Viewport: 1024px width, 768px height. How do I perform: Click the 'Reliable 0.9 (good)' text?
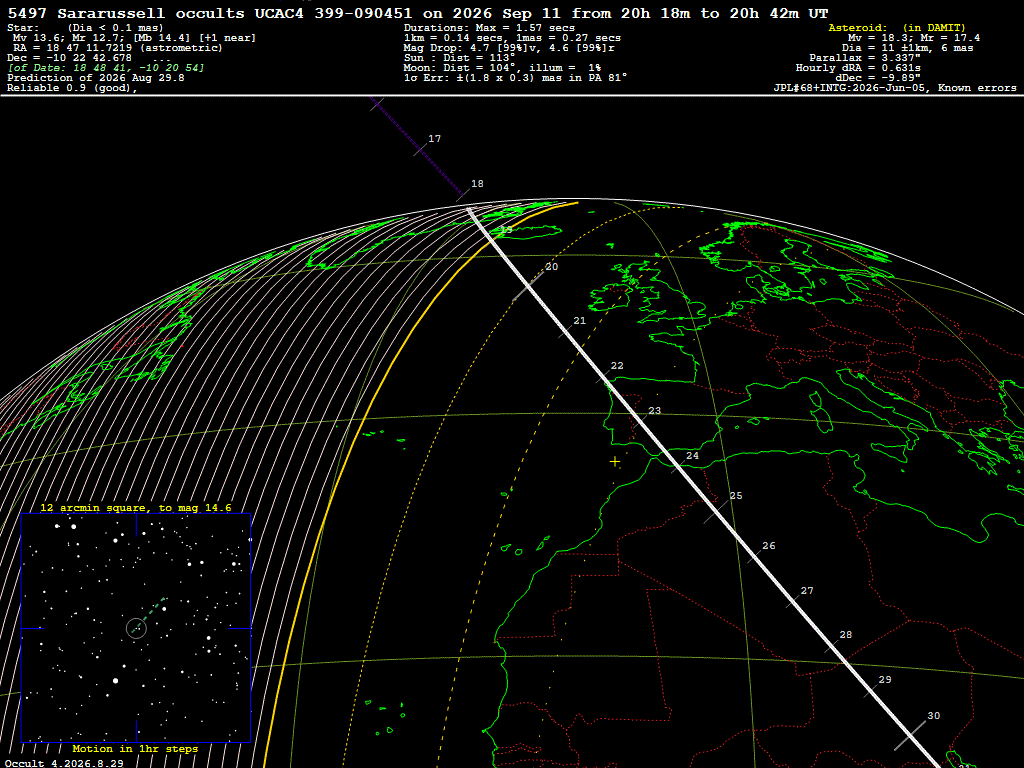(72, 88)
